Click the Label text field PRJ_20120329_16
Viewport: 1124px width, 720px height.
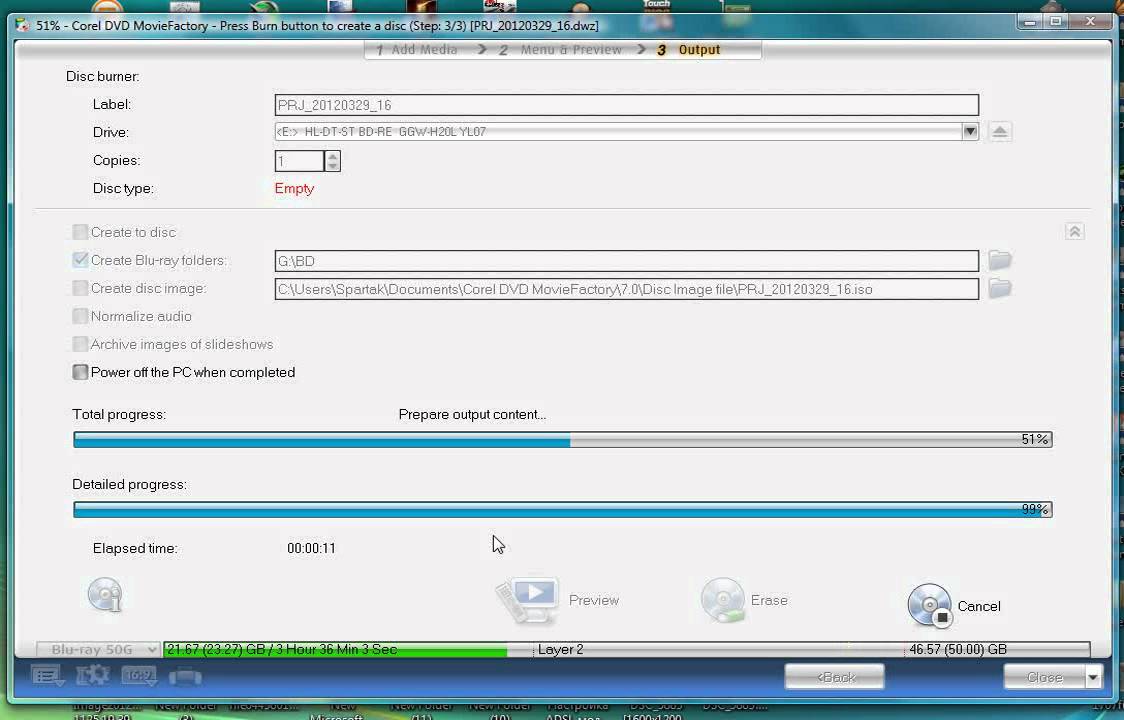pos(627,105)
